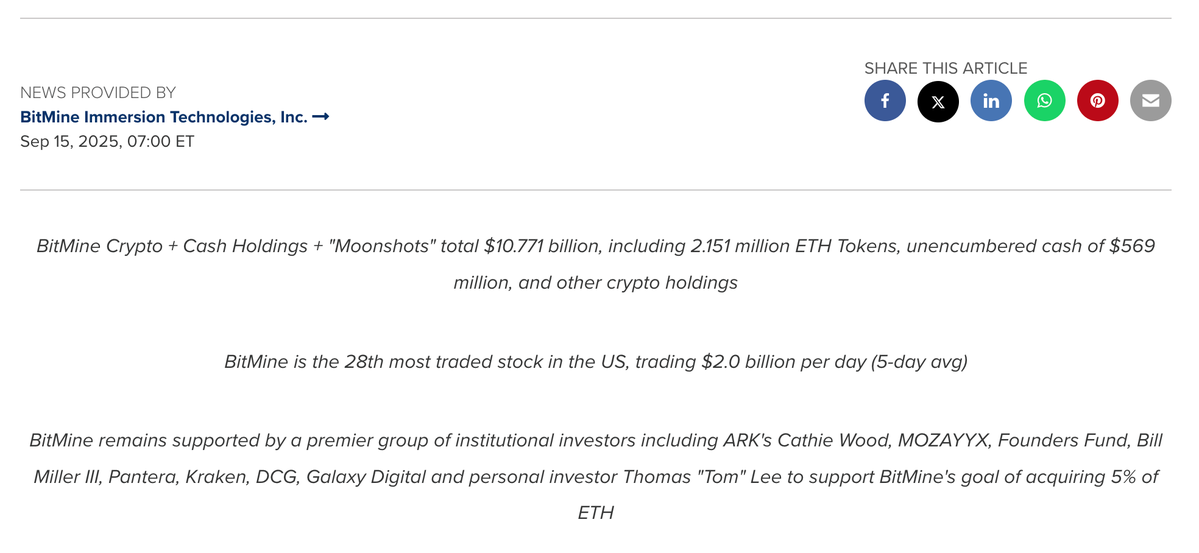This screenshot has width=1199, height=553.
Task: Share the article on LinkedIn
Action: pos(991,101)
